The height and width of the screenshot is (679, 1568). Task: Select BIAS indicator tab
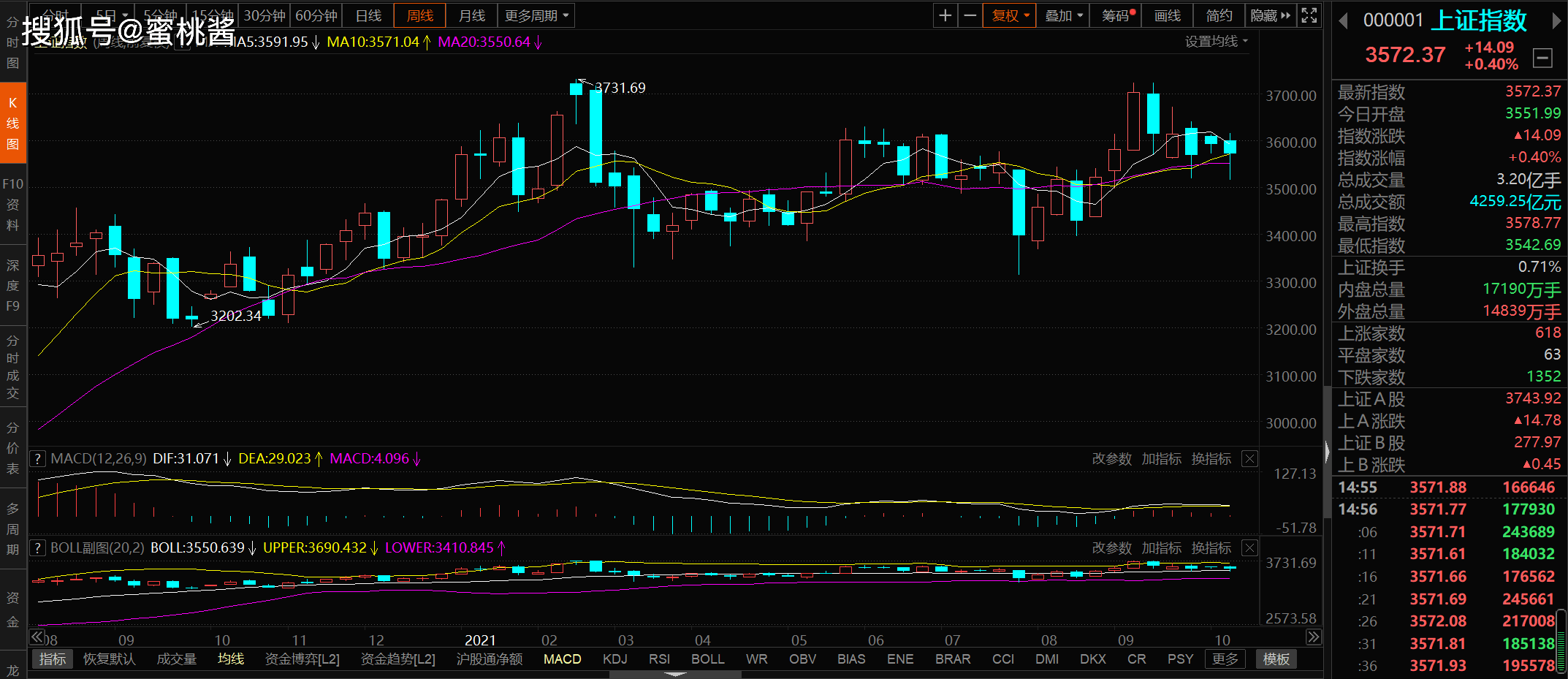point(851,659)
